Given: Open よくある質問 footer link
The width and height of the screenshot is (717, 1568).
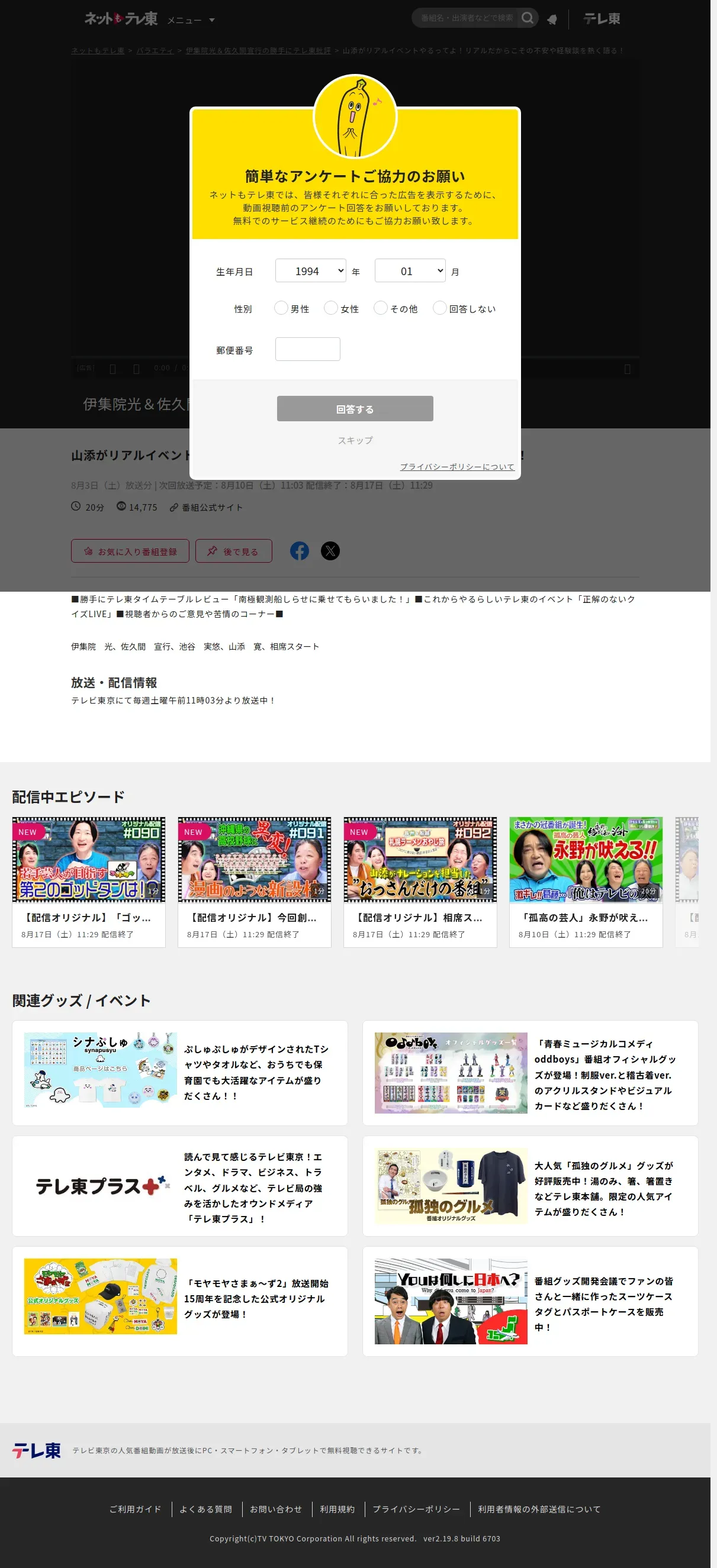Looking at the screenshot, I should pyautogui.click(x=206, y=1509).
